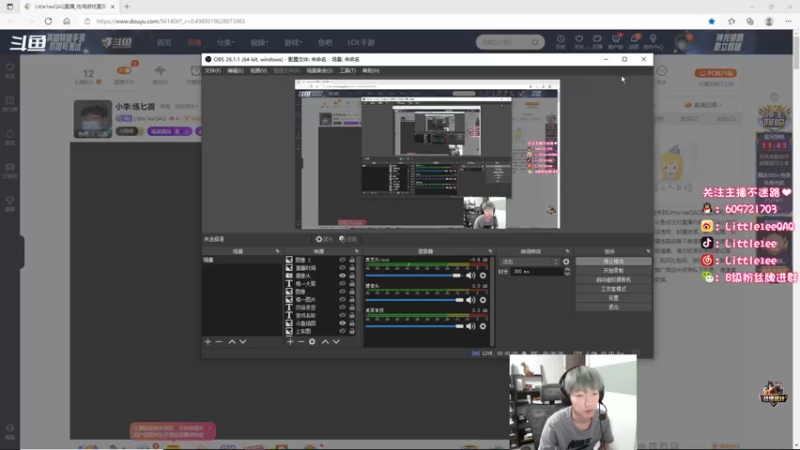800x450 pixels.
Task: Click the OBS preview canvas thumbnail
Action: coord(427,154)
